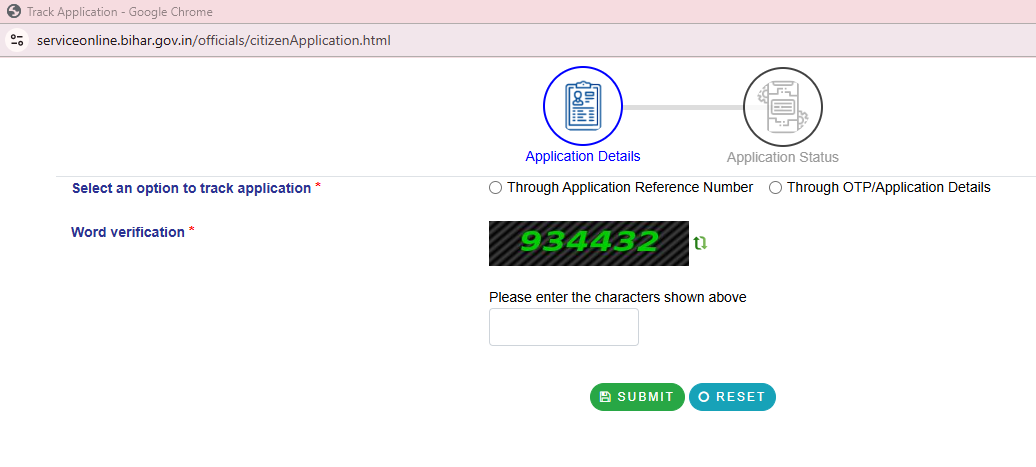The image size is (1036, 467).
Task: Click the captcha image showing 934432
Action: tap(589, 243)
